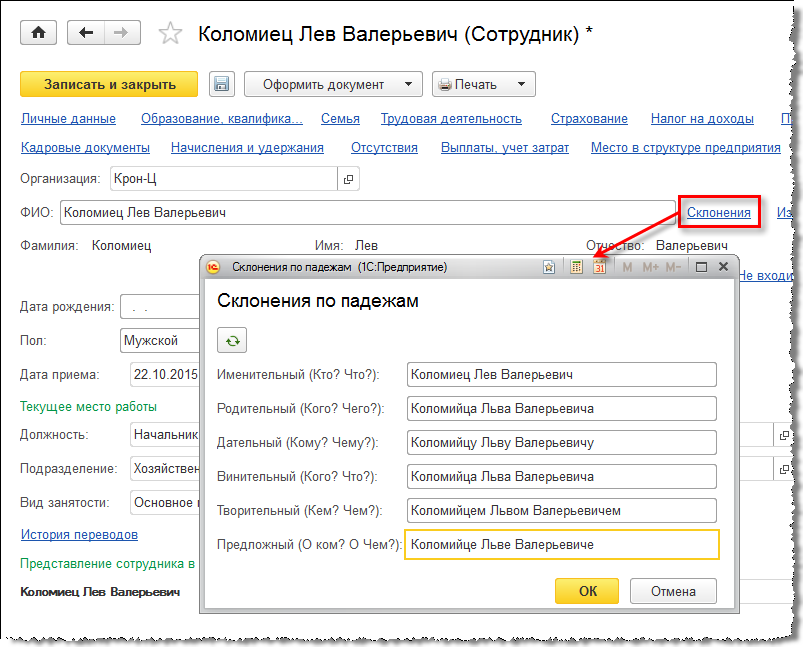Click the Склонения link
Screen dimensions: 803x647
[x=718, y=212]
